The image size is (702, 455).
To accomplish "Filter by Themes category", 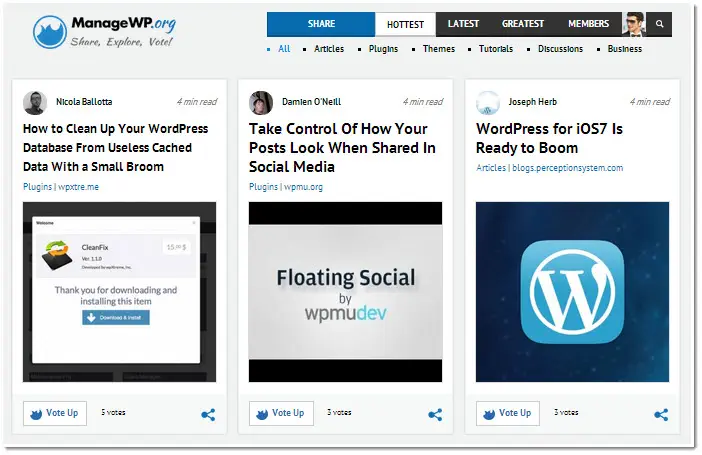I will pos(439,49).
